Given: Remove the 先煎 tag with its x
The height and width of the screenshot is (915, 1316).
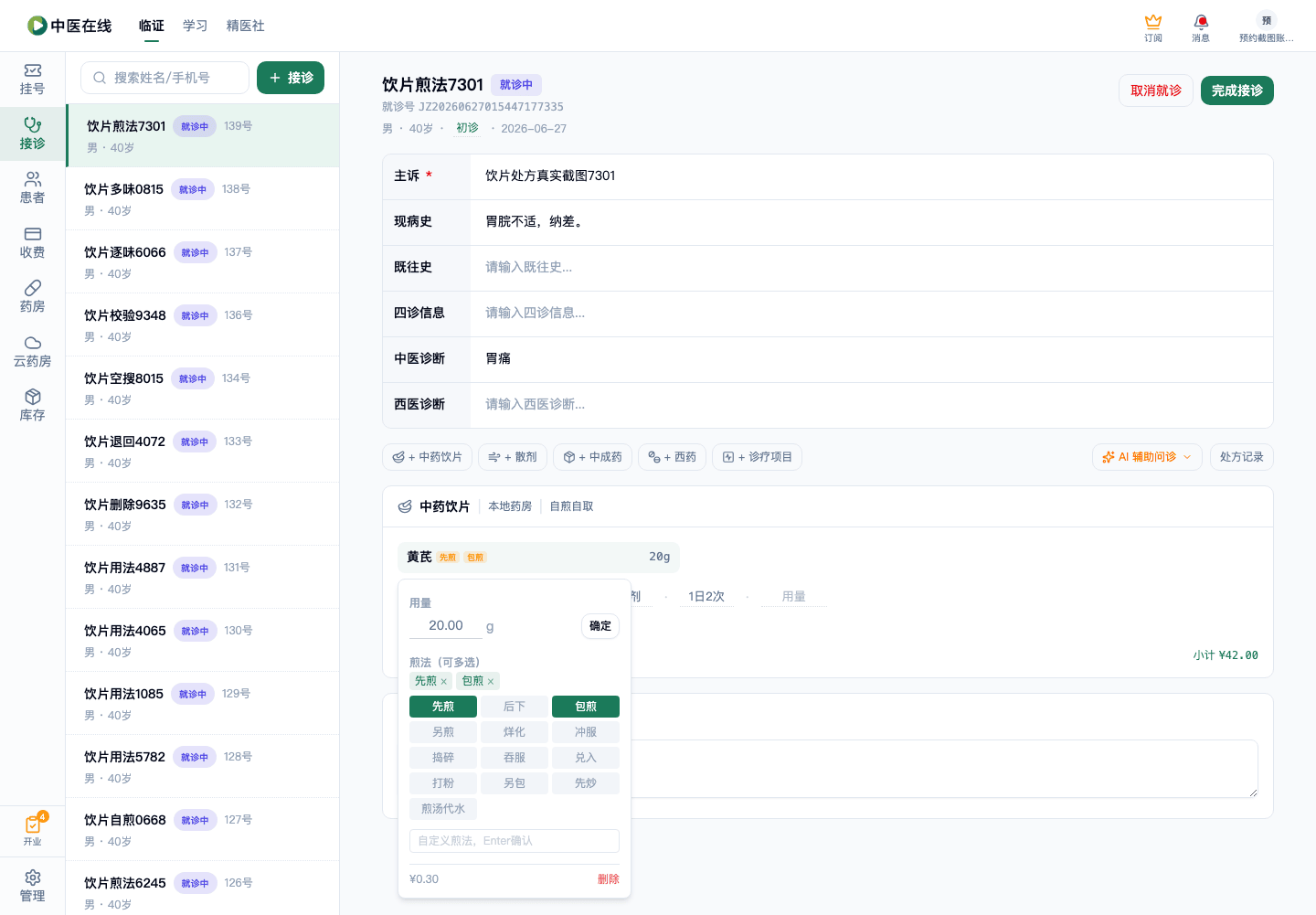Looking at the screenshot, I should (x=444, y=681).
